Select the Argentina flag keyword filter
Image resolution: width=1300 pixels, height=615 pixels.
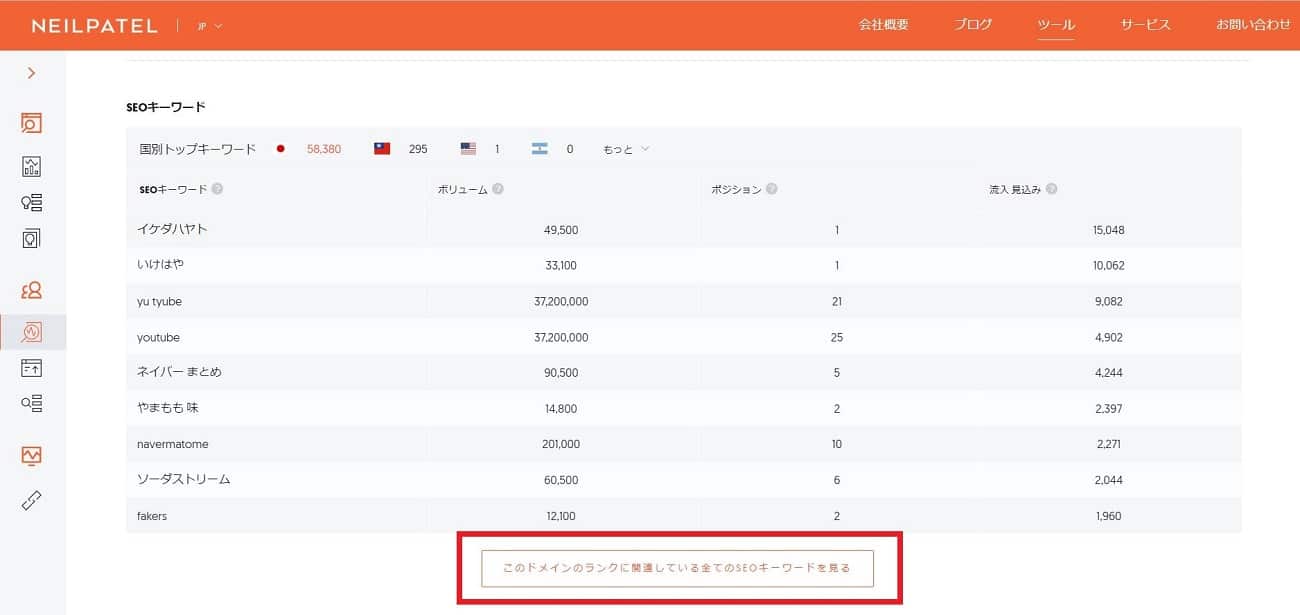tap(540, 149)
